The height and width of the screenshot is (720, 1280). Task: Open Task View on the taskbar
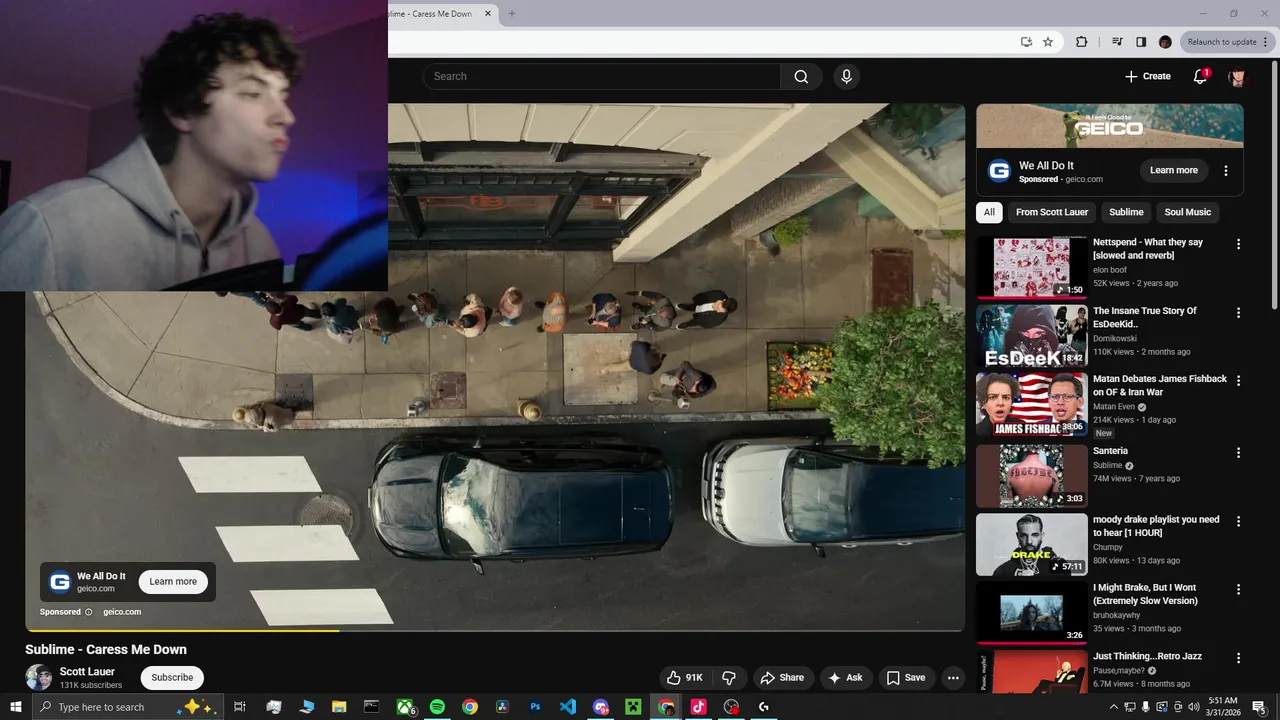coord(240,707)
